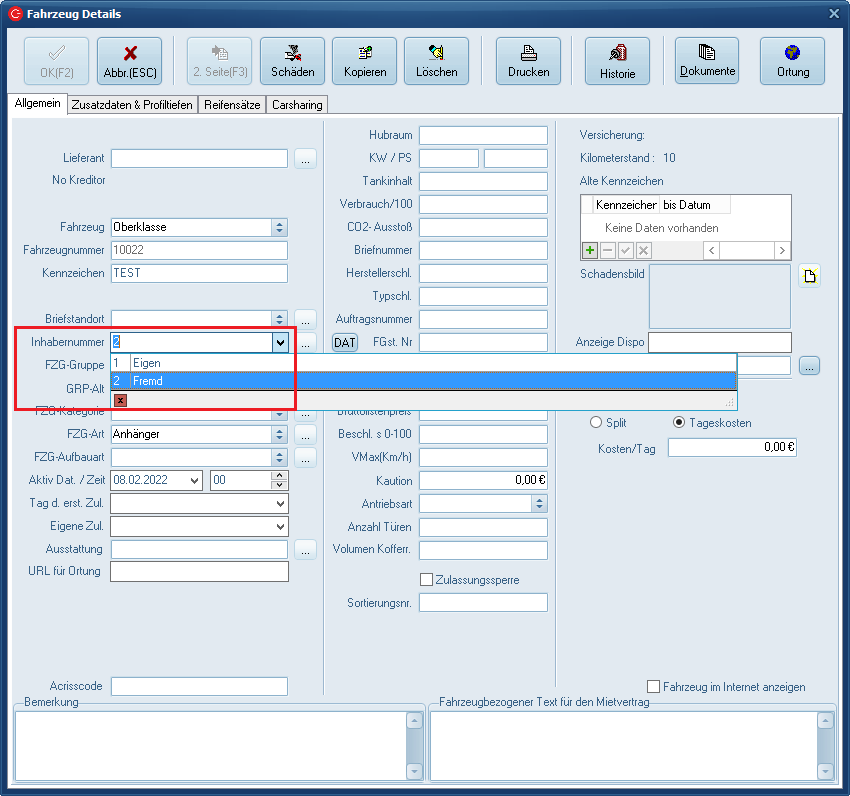Screen dimensions: 850x796
Task: Enable the Zulassungssperre checkbox
Action: point(427,580)
